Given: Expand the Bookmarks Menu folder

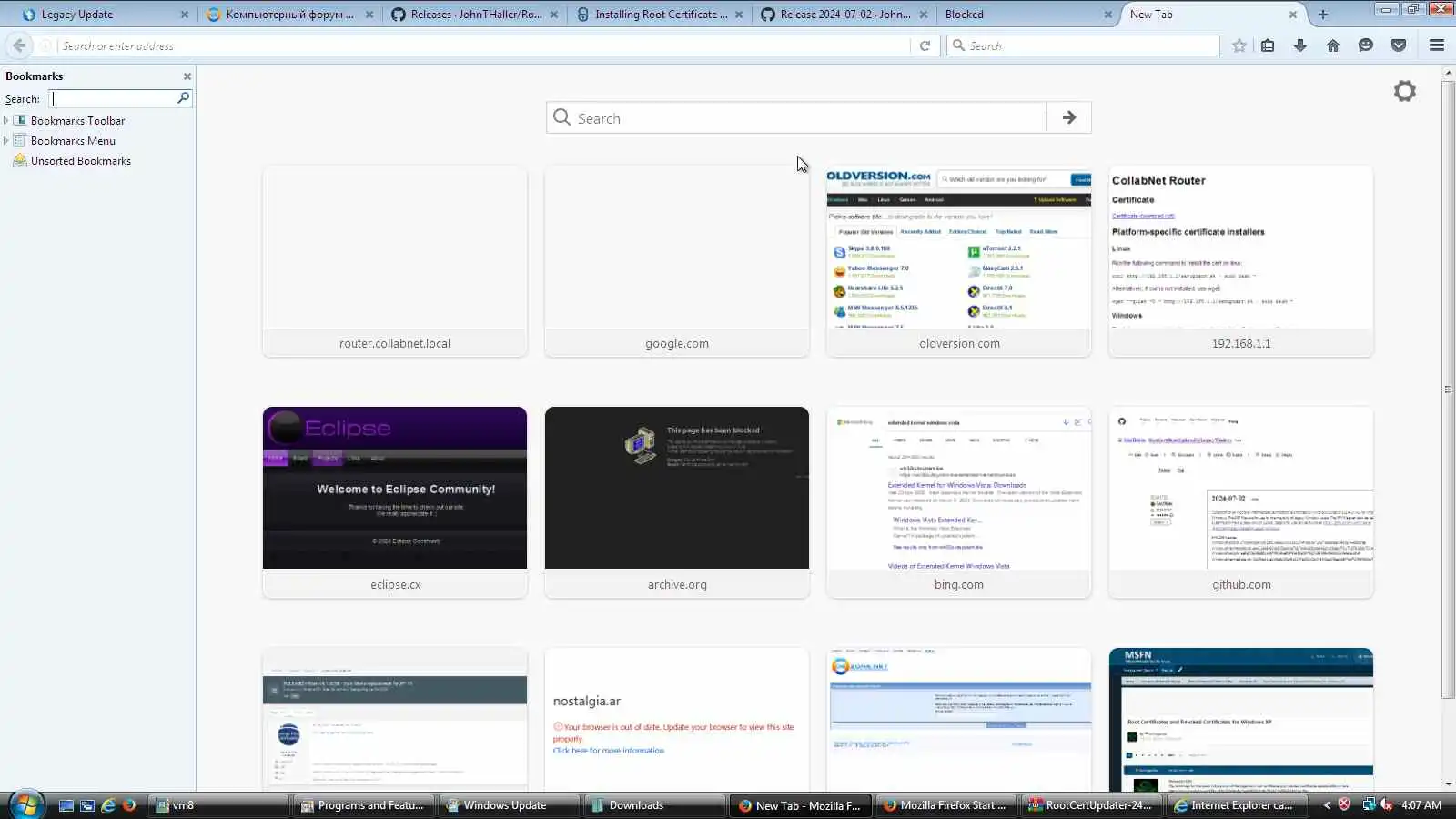Looking at the screenshot, I should coord(6,140).
